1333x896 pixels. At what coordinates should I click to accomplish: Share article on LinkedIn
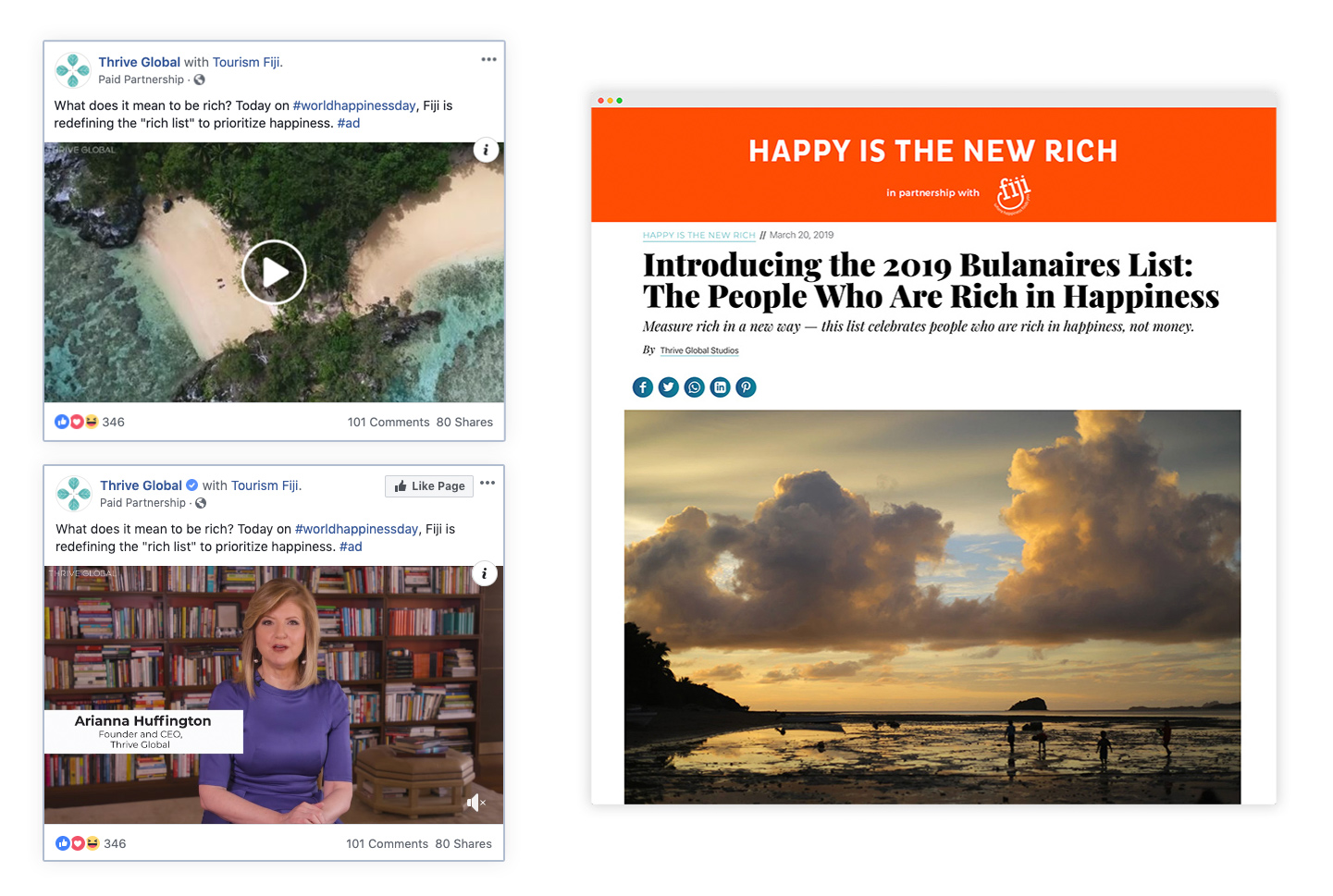(x=720, y=387)
